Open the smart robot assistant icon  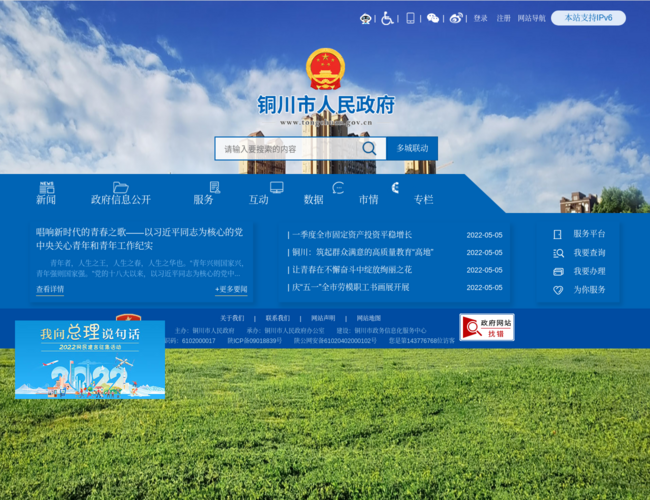tap(365, 19)
